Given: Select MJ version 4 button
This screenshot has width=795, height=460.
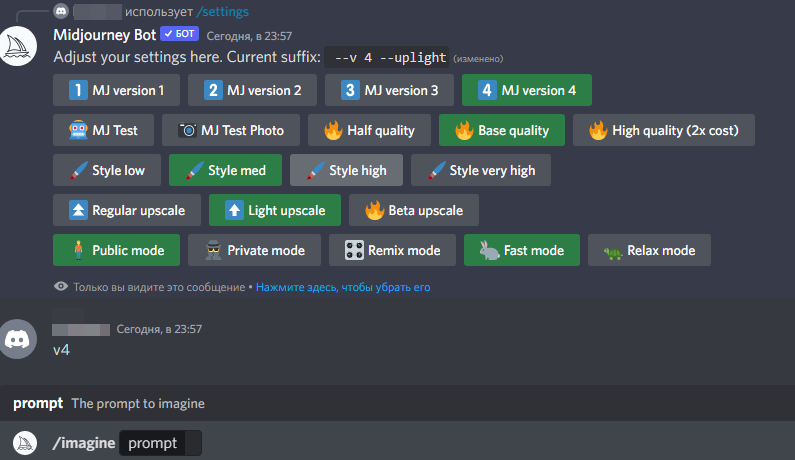Looking at the screenshot, I should pyautogui.click(x=526, y=90).
